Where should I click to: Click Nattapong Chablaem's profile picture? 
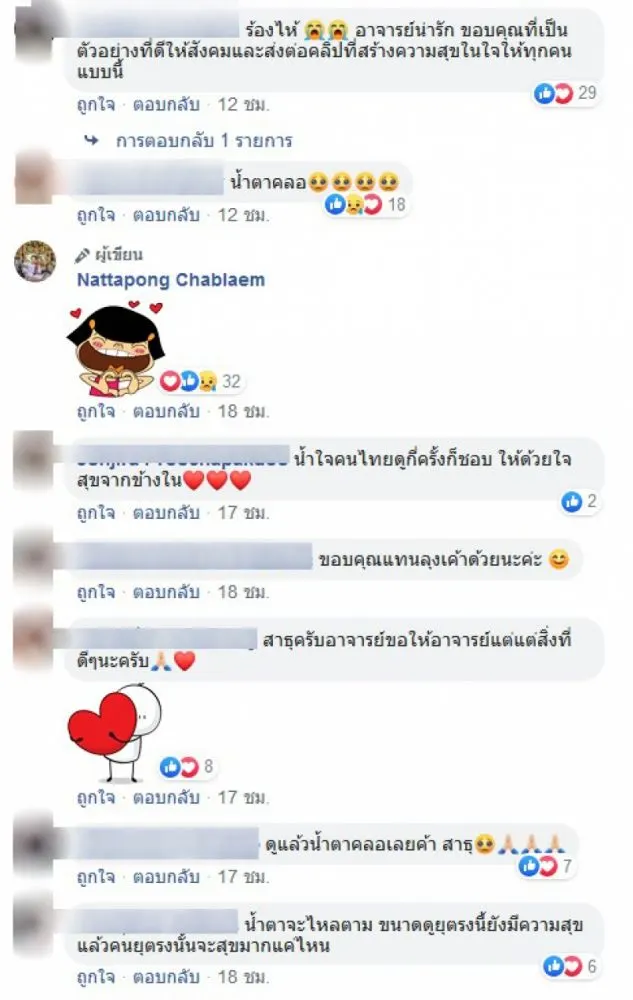click(34, 261)
